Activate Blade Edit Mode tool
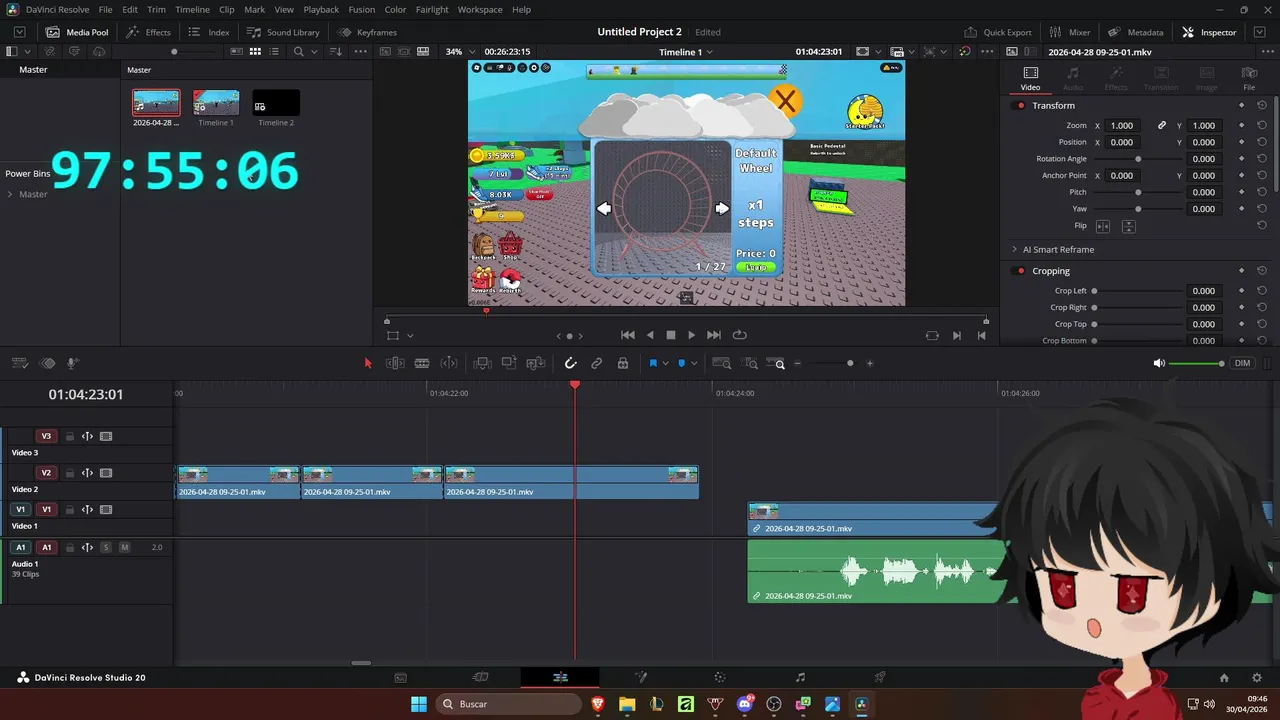 [422, 363]
